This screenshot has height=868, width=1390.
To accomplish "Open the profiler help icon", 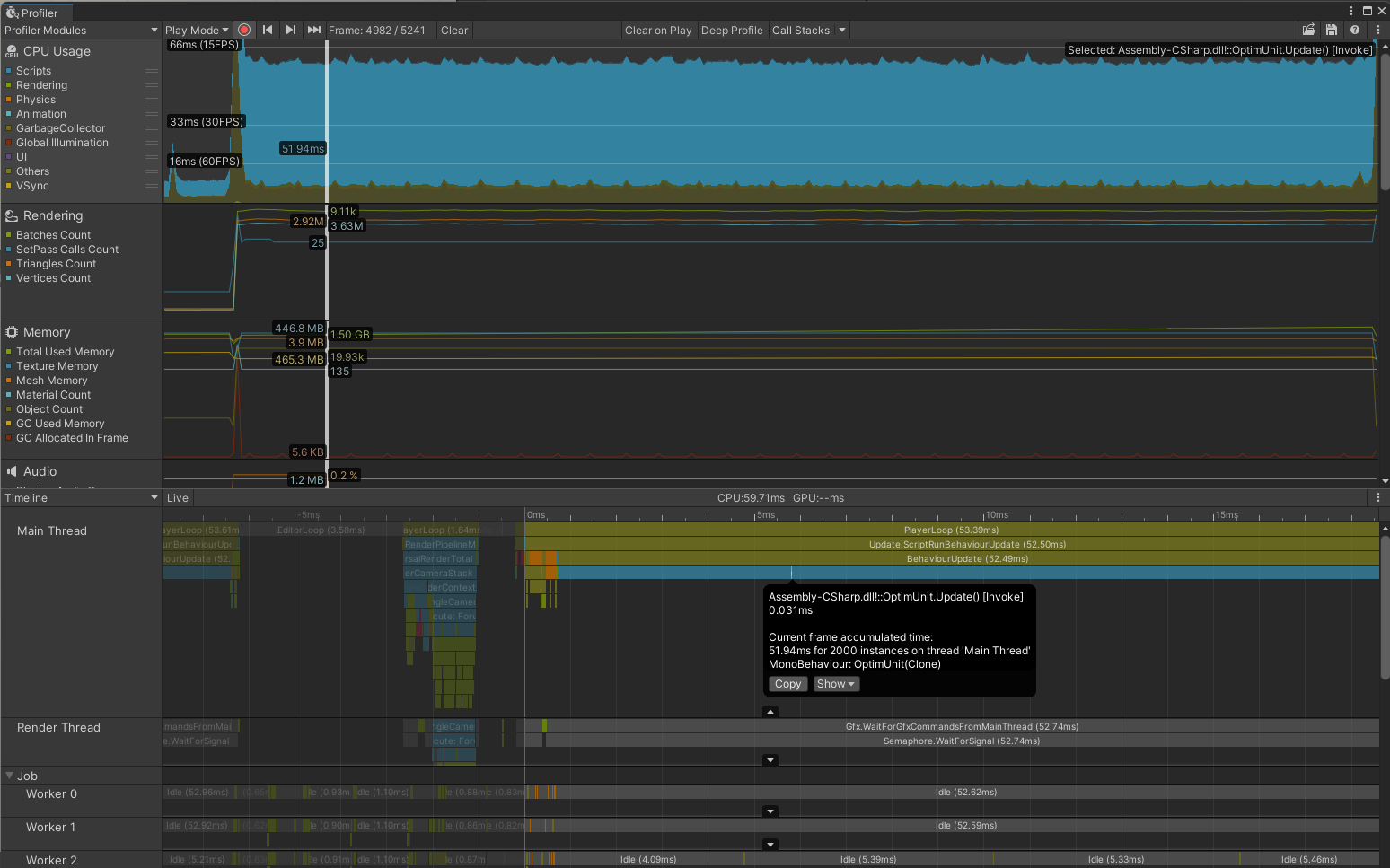I will click(1355, 30).
